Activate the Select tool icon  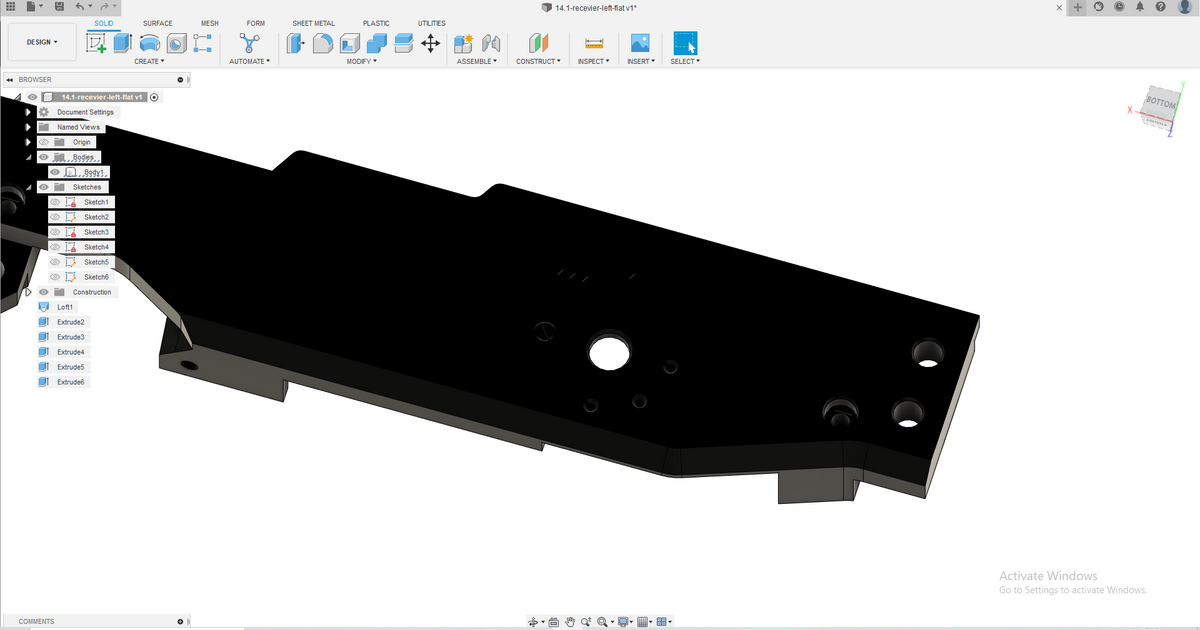click(685, 43)
